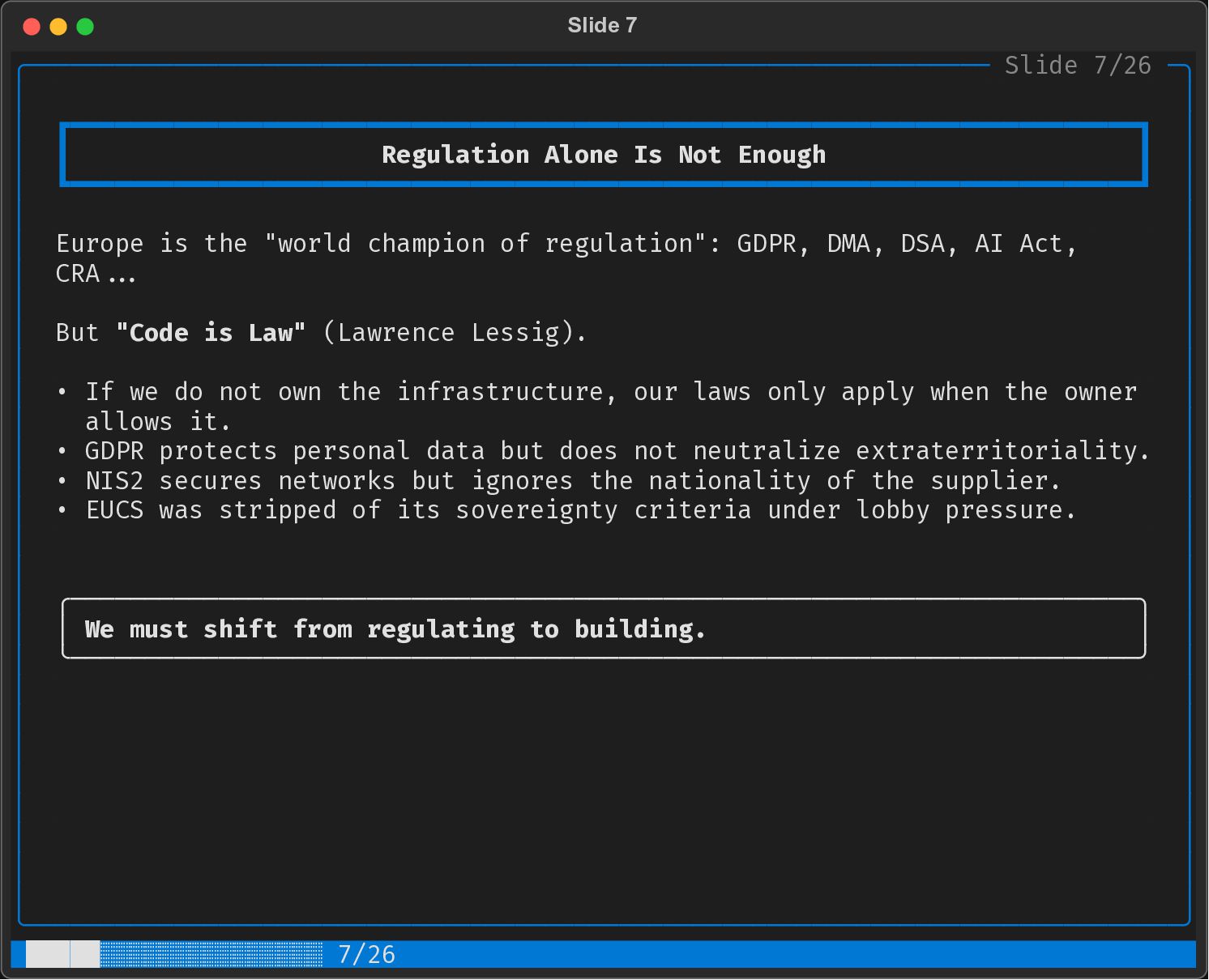Click the "CRA …" text on second line
This screenshot has height=980, width=1209.
[x=96, y=275]
